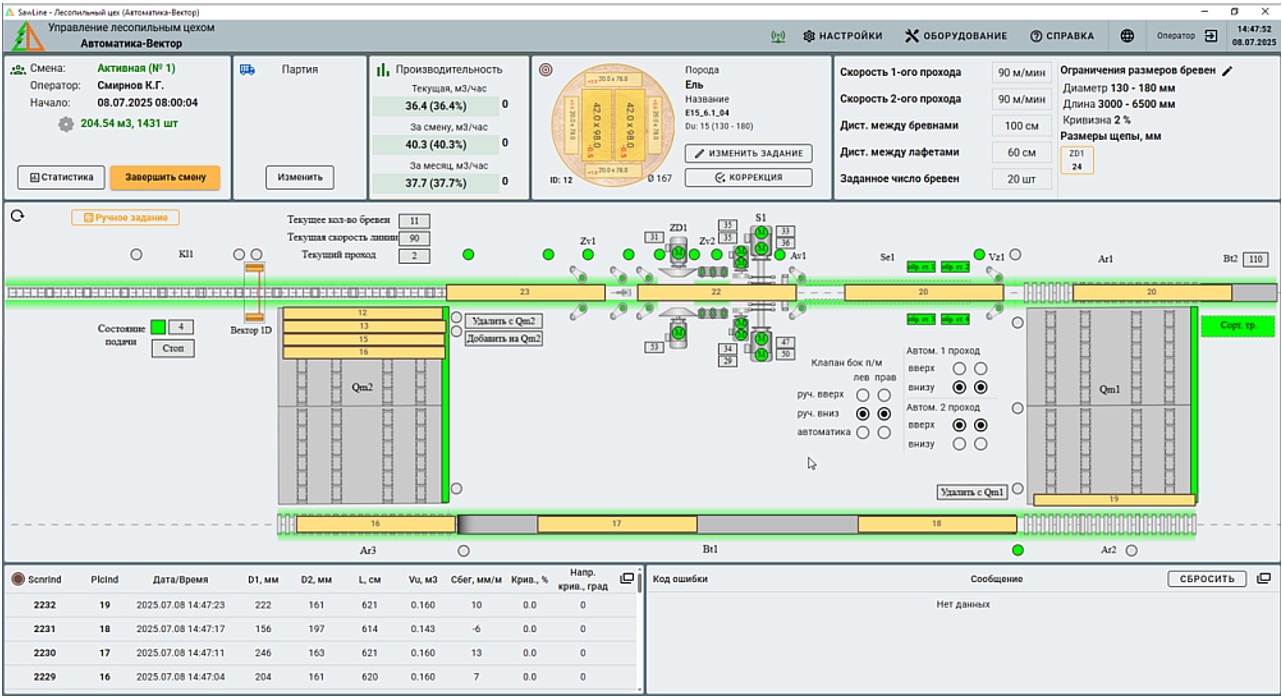Click the green connection status icon

pyautogui.click(x=777, y=36)
